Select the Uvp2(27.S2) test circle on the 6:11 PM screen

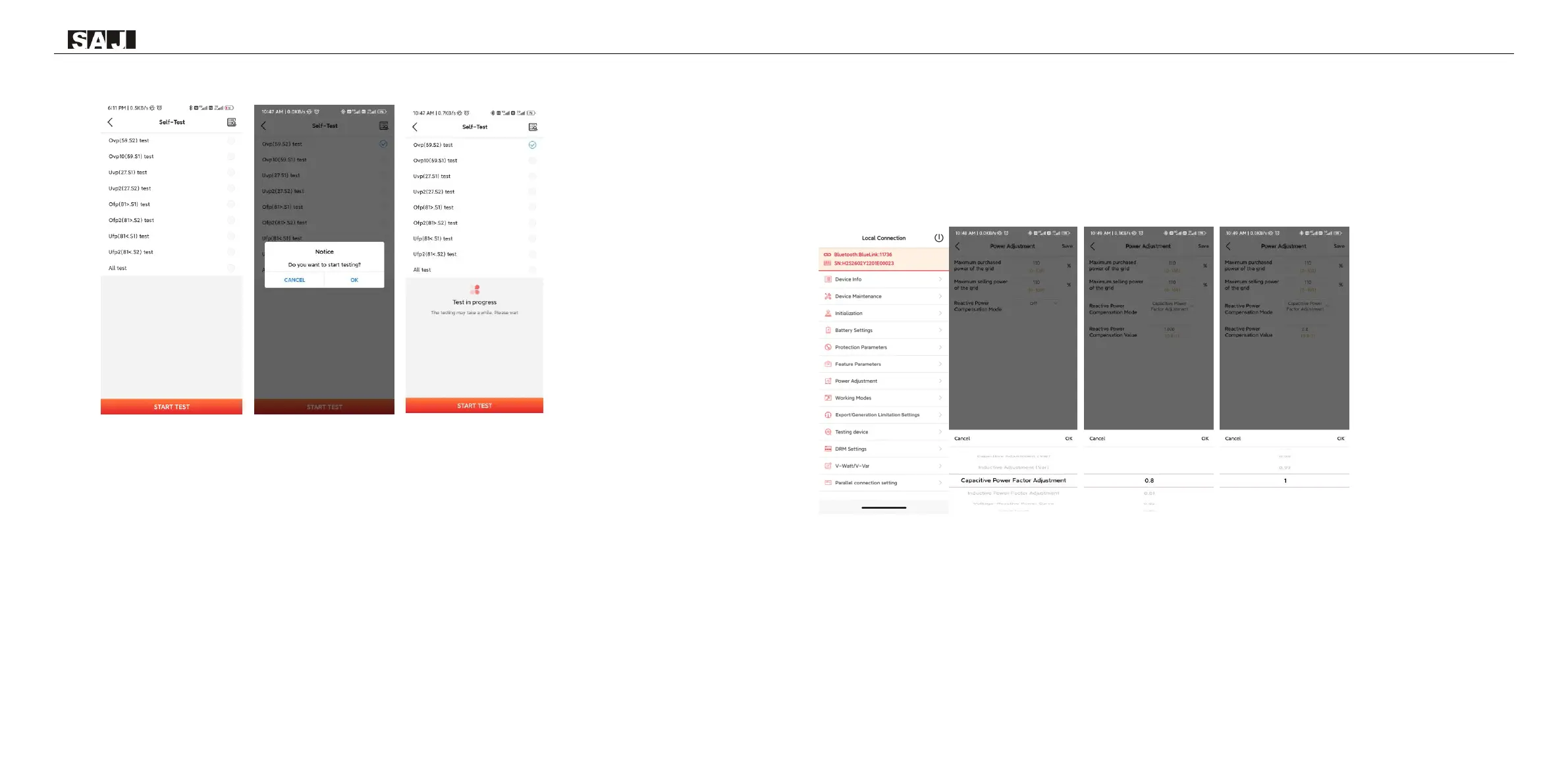231,188
